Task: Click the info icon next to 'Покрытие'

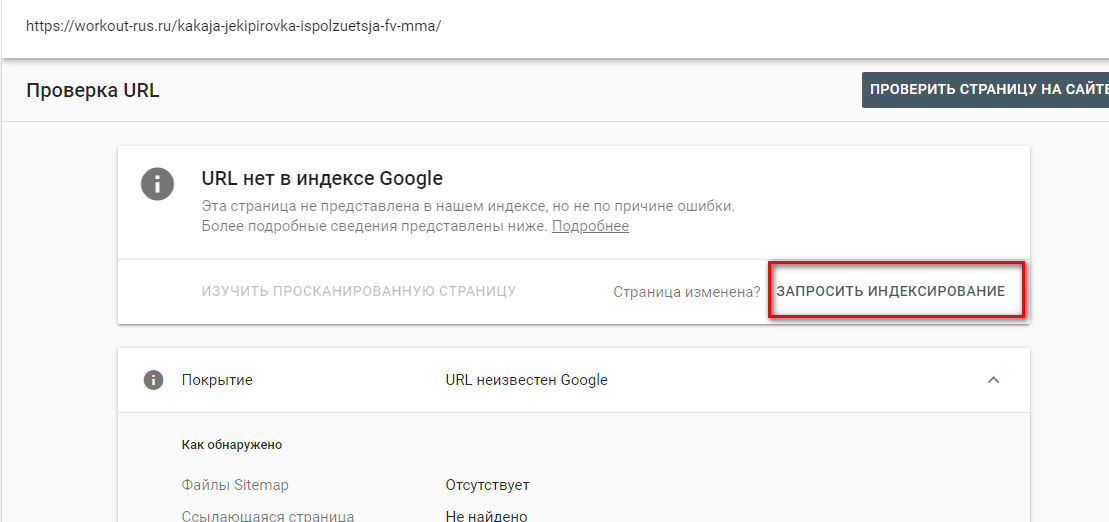Action: (x=153, y=380)
